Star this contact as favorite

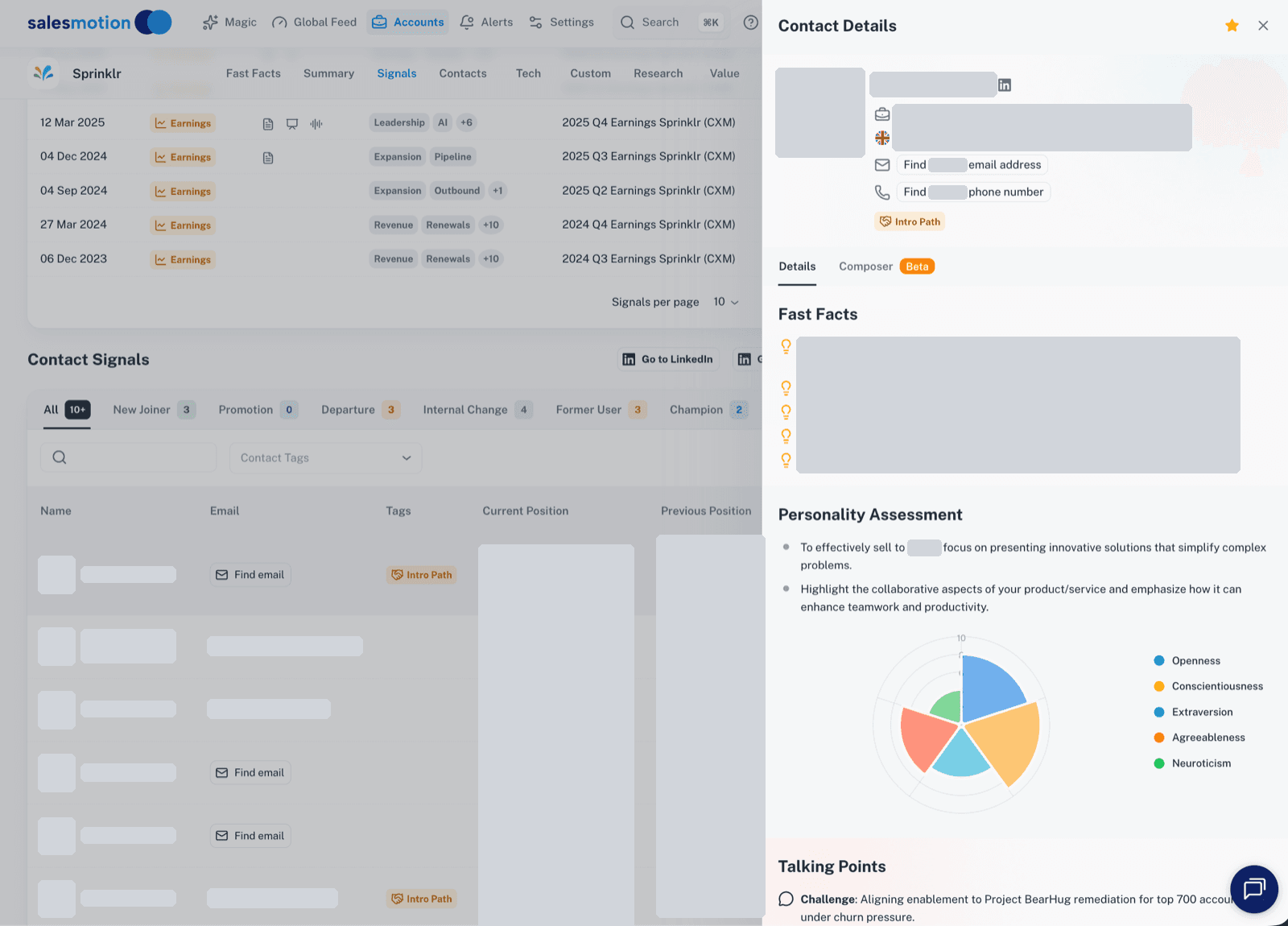1232,26
